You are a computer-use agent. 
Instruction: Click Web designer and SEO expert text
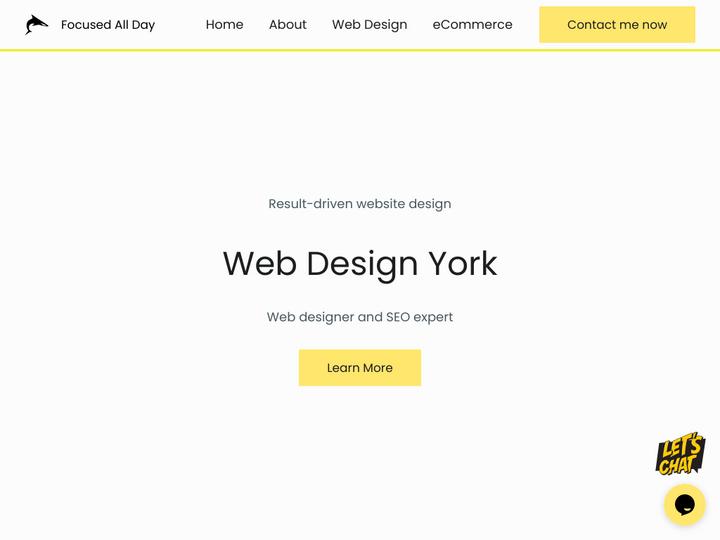click(x=359, y=317)
